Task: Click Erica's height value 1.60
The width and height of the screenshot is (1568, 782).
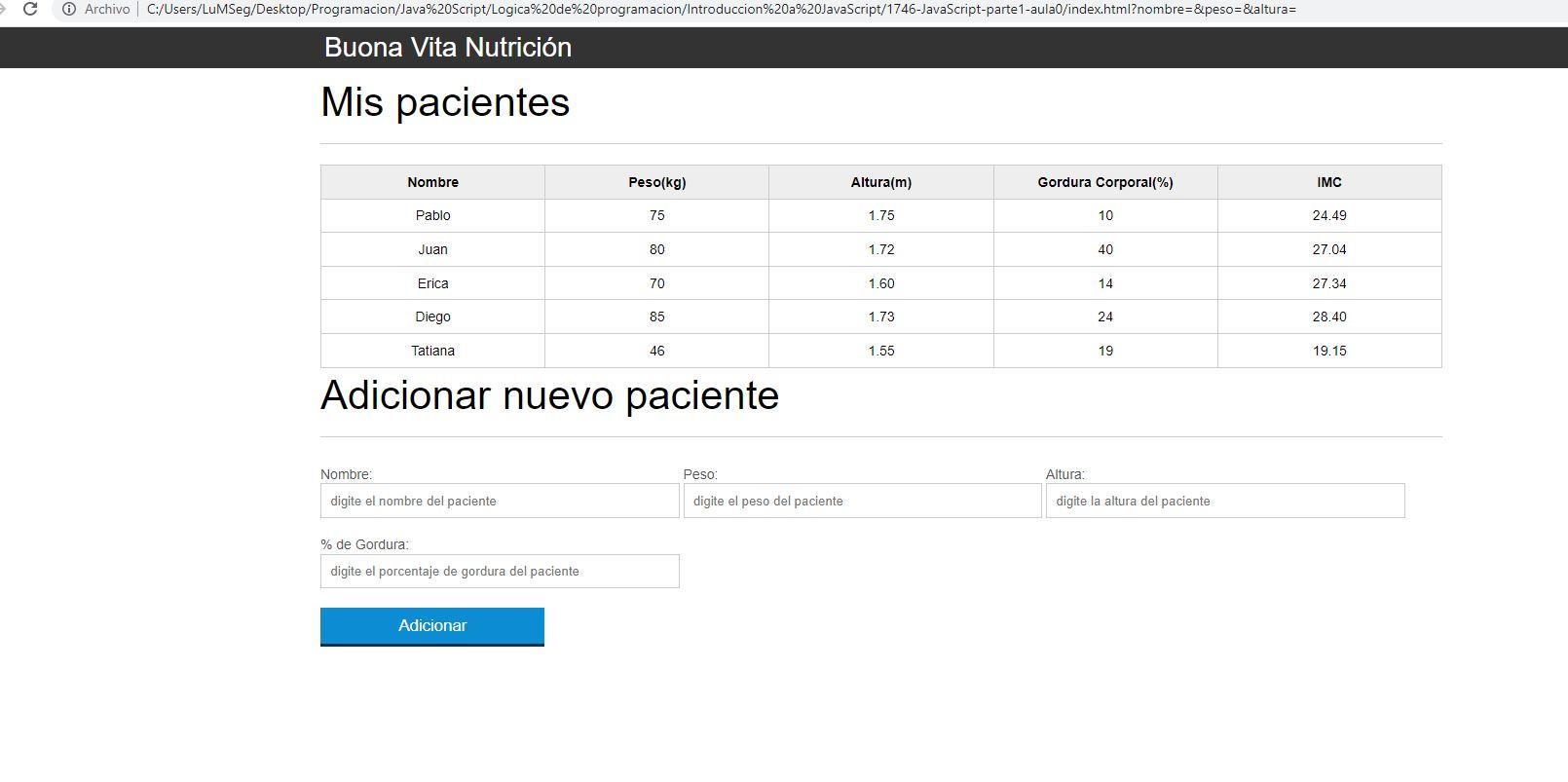Action: (881, 283)
